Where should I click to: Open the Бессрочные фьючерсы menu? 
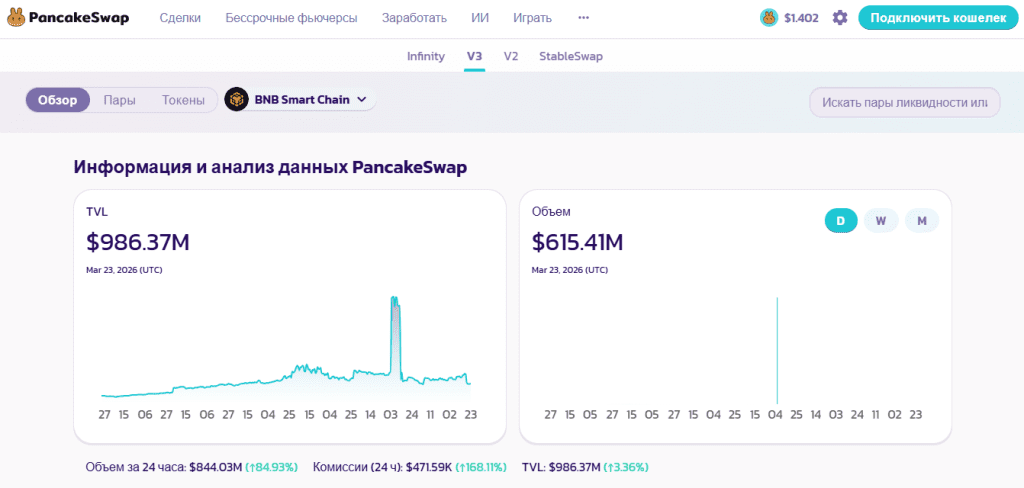[x=291, y=18]
